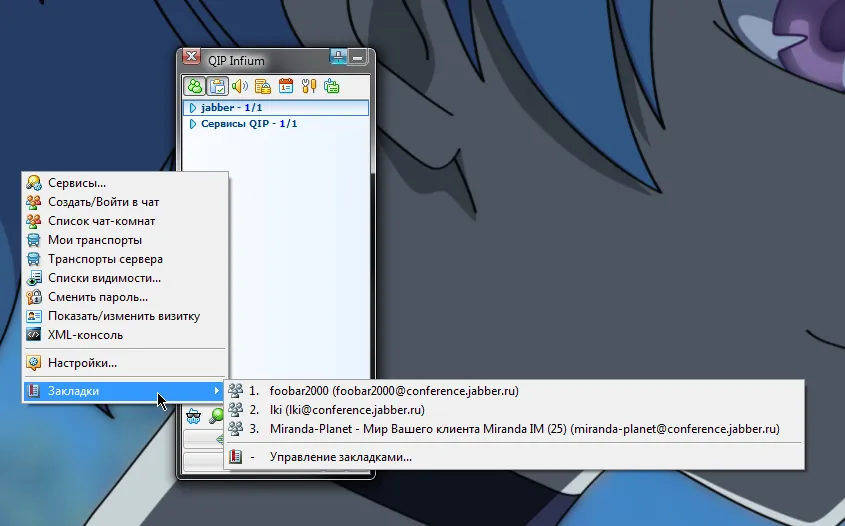Toggle the show online contacts only button

[x=195, y=86]
